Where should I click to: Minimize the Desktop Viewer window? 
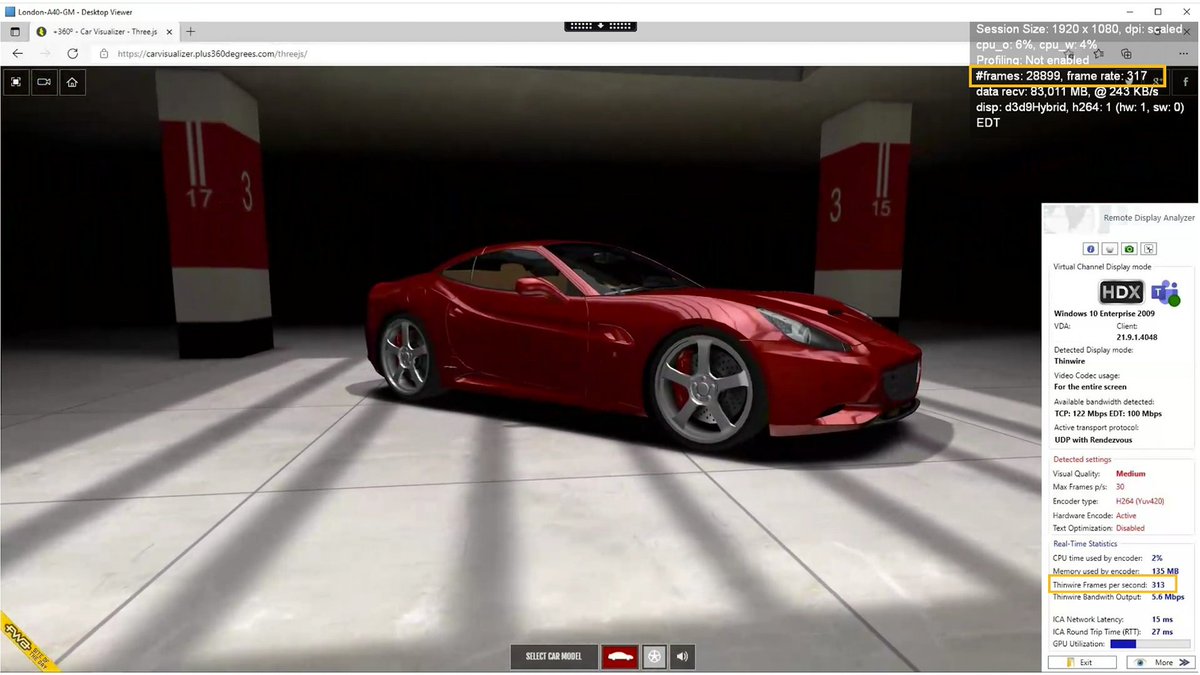pyautogui.click(x=1130, y=10)
